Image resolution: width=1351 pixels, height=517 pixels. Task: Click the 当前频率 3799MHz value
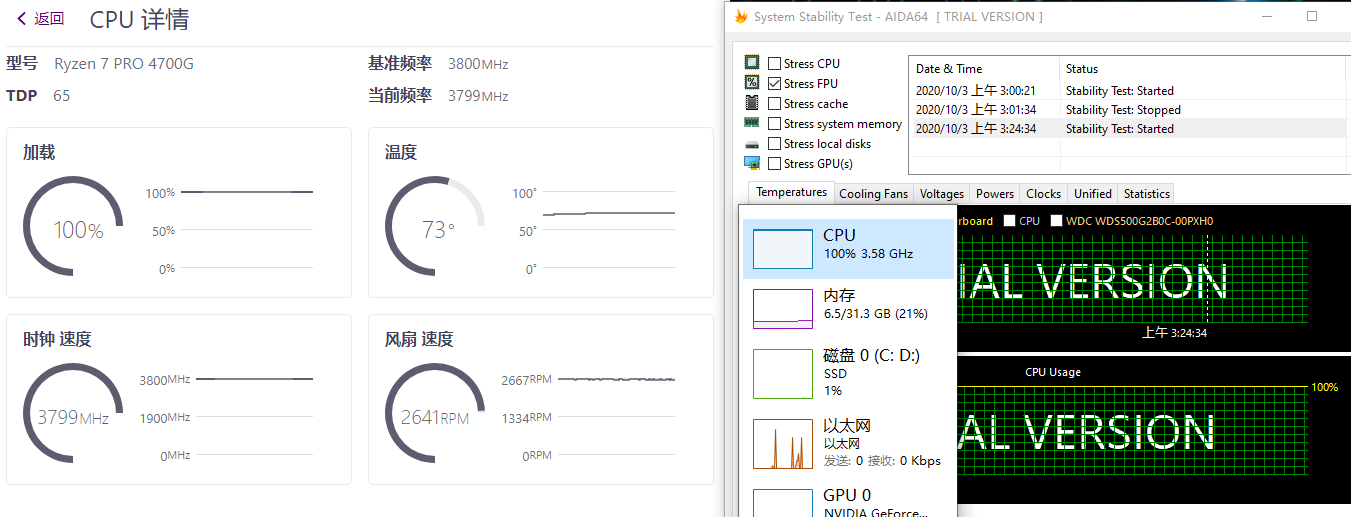tap(478, 96)
